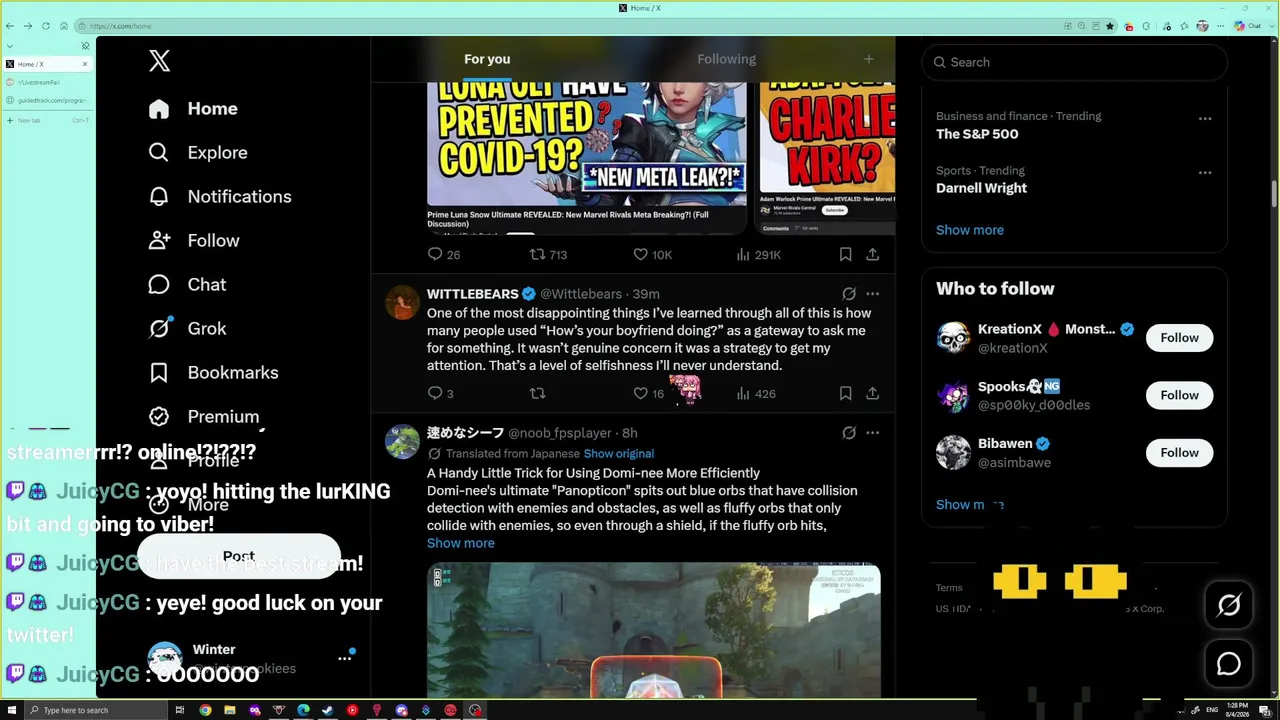The height and width of the screenshot is (720, 1280).
Task: Open Follow in the X sidebar
Action: click(194, 241)
